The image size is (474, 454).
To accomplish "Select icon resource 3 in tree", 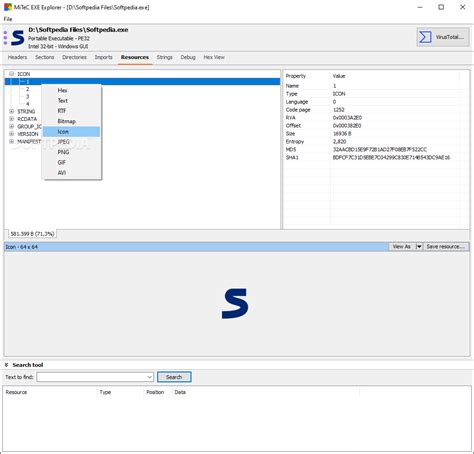I will click(x=28, y=97).
